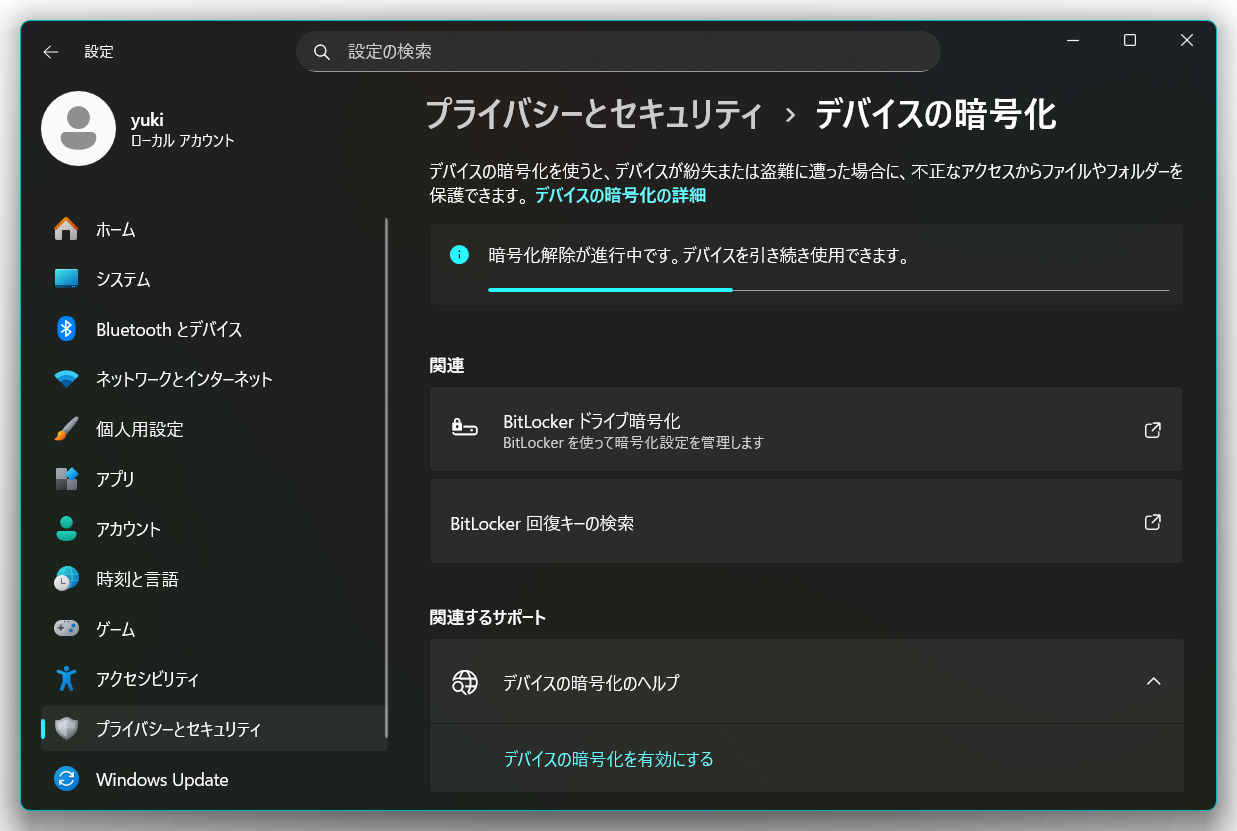Click the 設定の検索 search field
Screen dimensions: 1237x831
click(618, 52)
